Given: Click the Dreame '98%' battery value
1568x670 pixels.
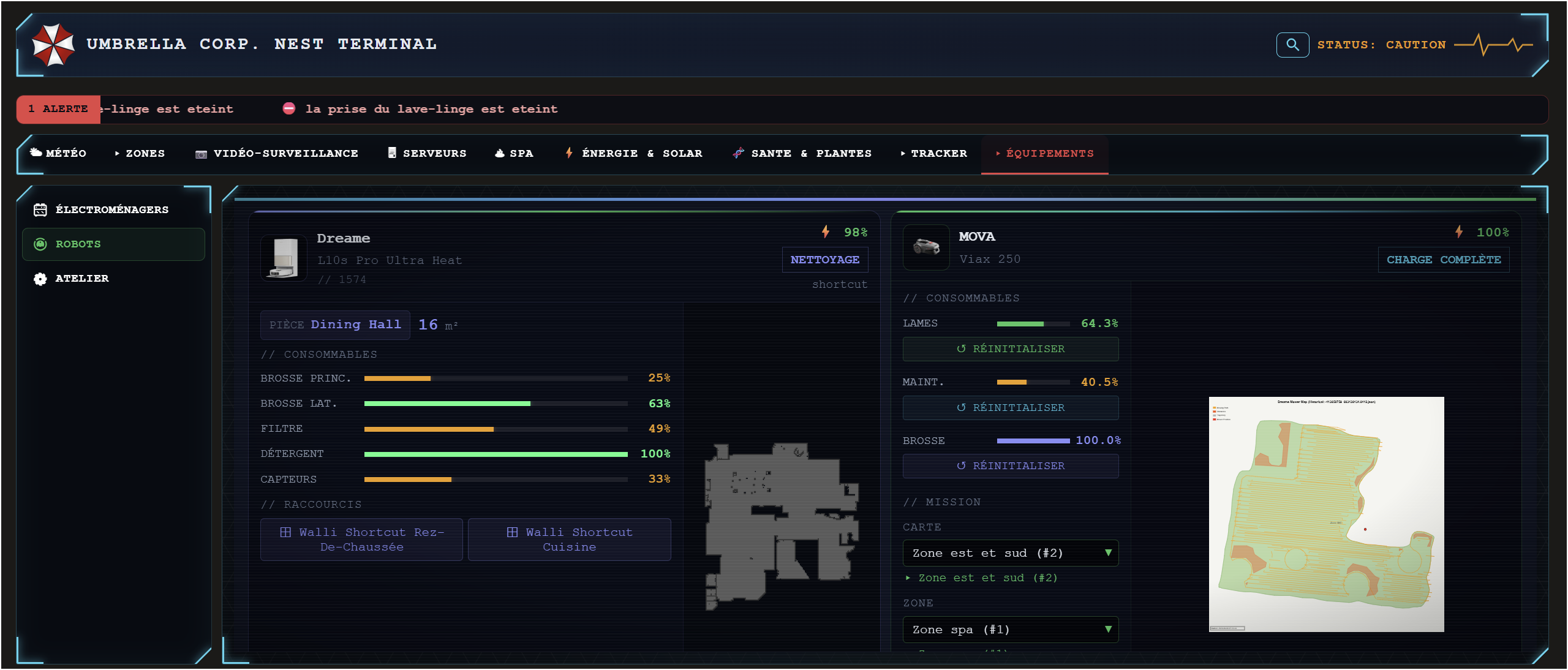Looking at the screenshot, I should [856, 232].
